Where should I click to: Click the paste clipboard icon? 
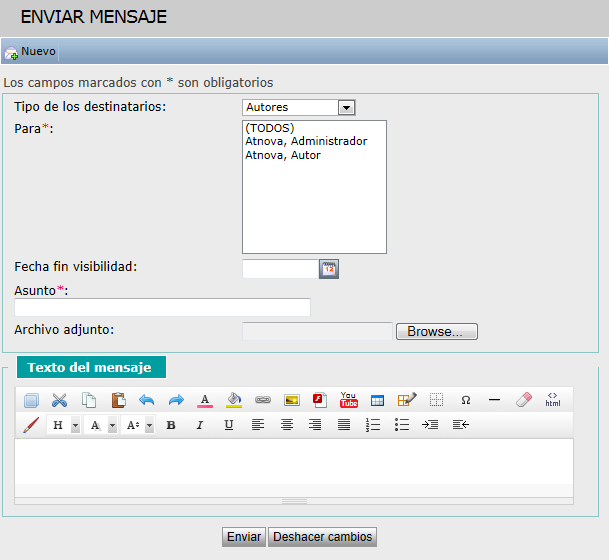click(x=118, y=400)
